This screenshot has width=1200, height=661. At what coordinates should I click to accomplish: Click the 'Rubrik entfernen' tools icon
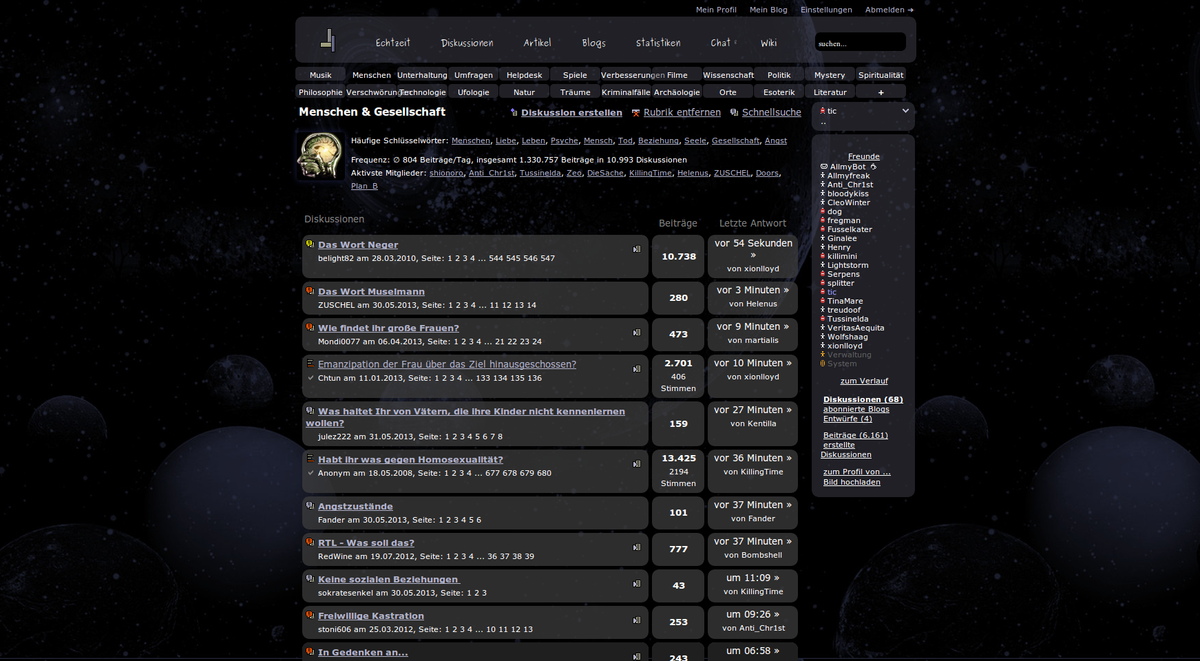click(636, 113)
